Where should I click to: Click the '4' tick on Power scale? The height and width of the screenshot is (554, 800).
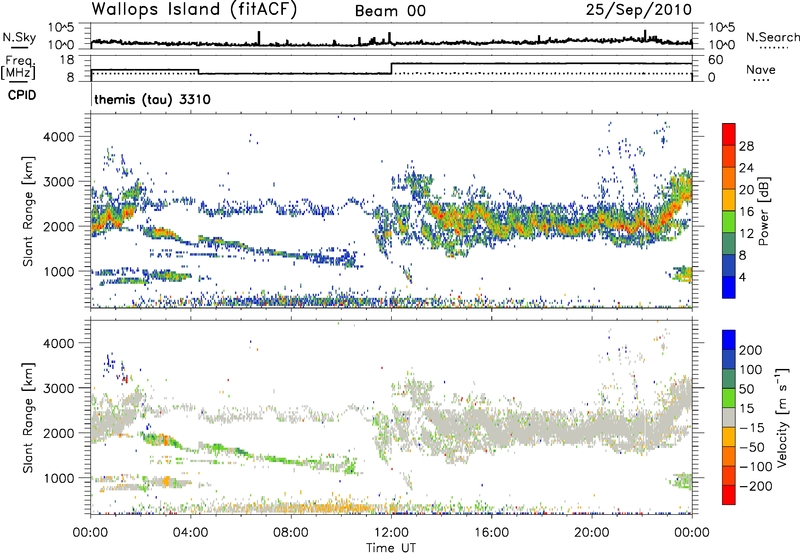pos(742,277)
